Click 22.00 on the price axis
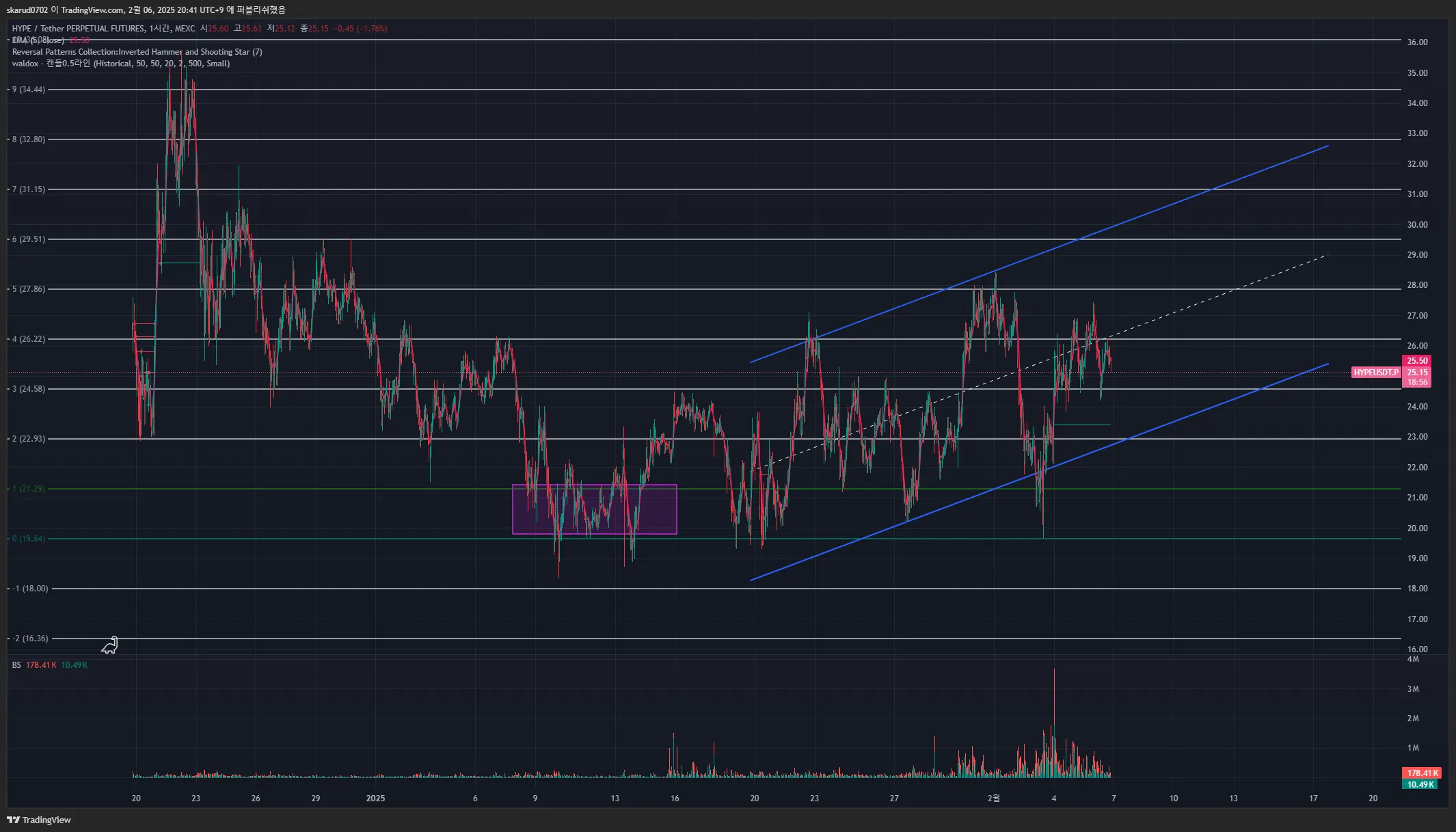Screen dimensions: 1456x832 pos(1417,468)
